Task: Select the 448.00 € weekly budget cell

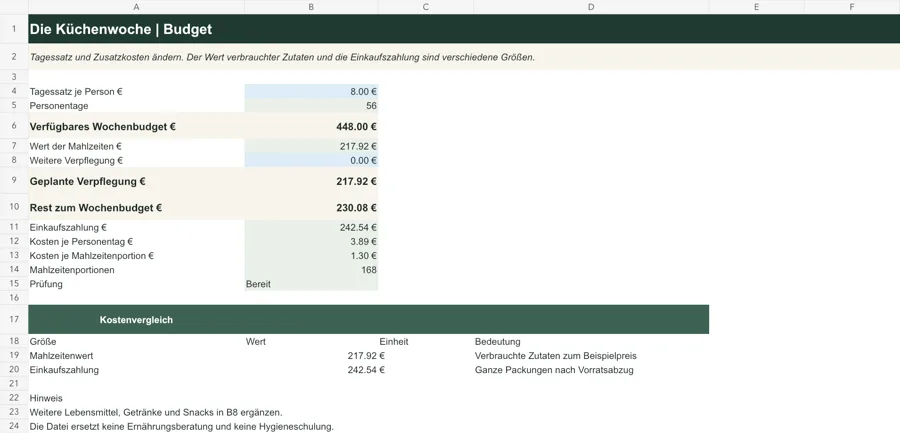Action: [311, 126]
